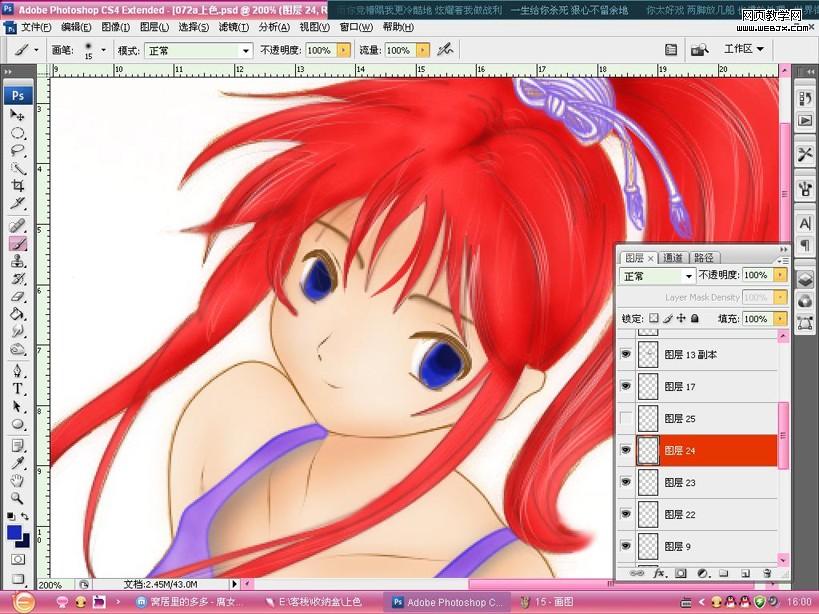Delete layer using the trash icon

tap(767, 574)
